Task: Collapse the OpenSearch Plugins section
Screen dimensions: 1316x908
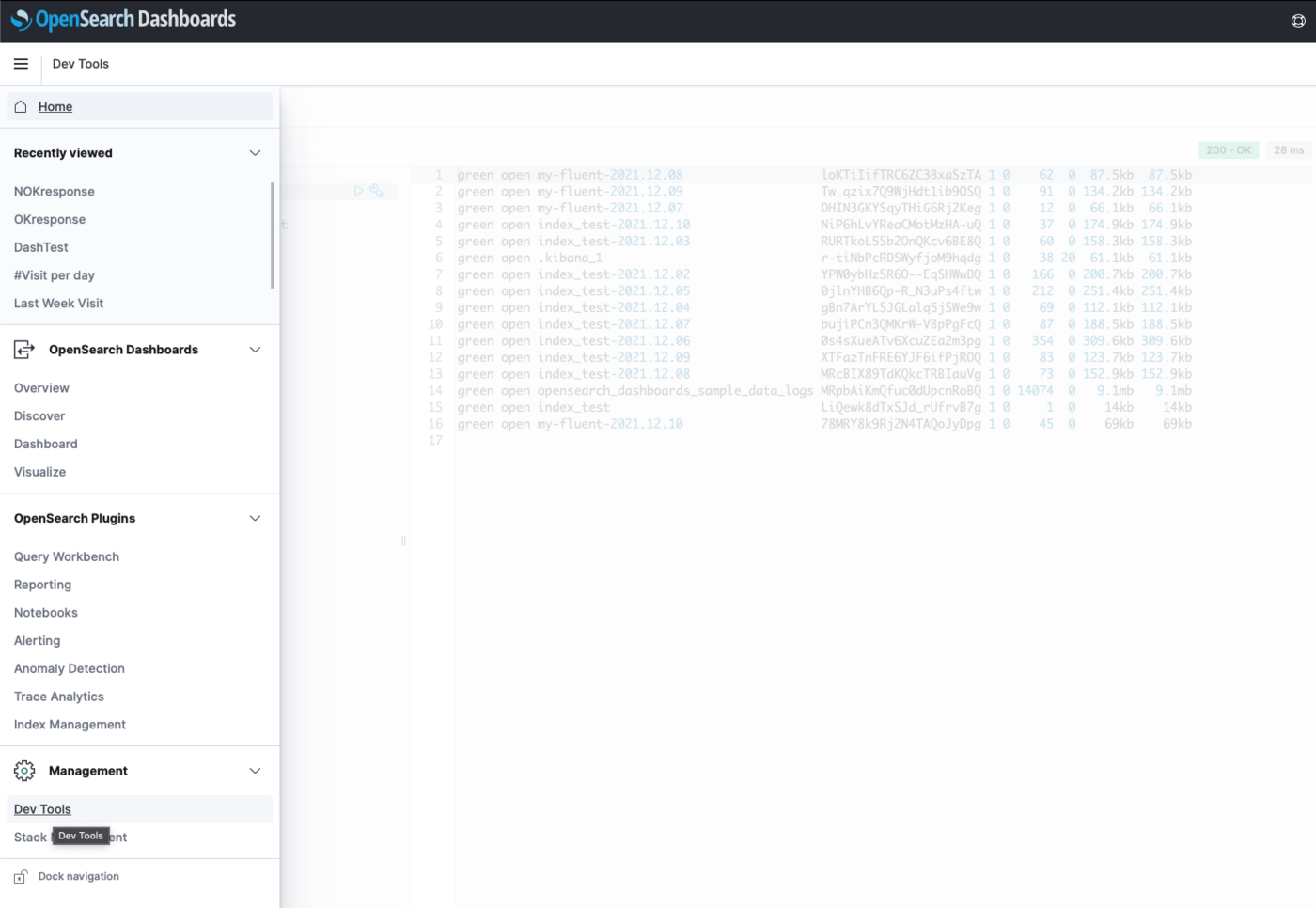Action: [x=255, y=518]
